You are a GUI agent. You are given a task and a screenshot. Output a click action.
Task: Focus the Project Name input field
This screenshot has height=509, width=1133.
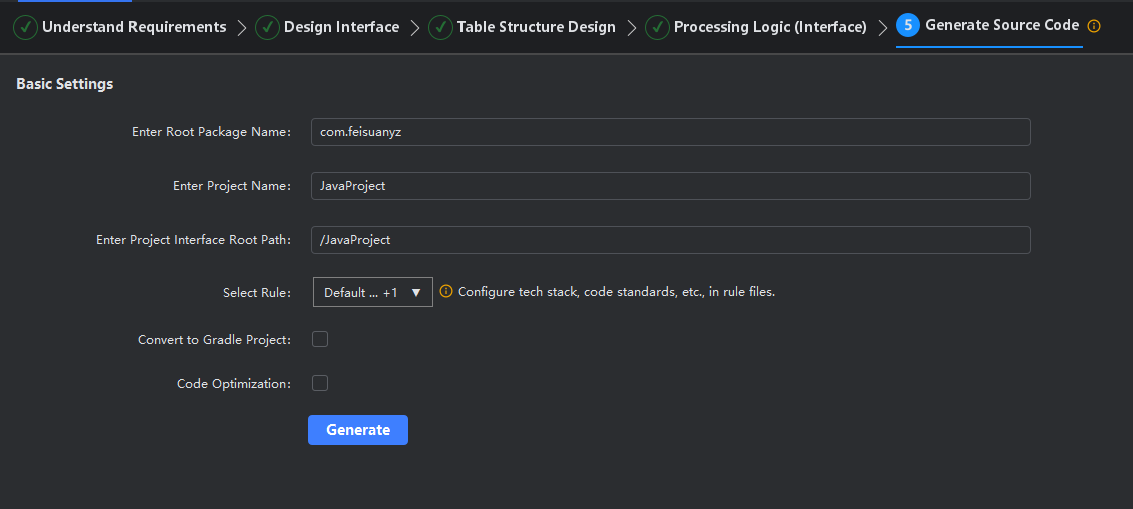coord(670,186)
